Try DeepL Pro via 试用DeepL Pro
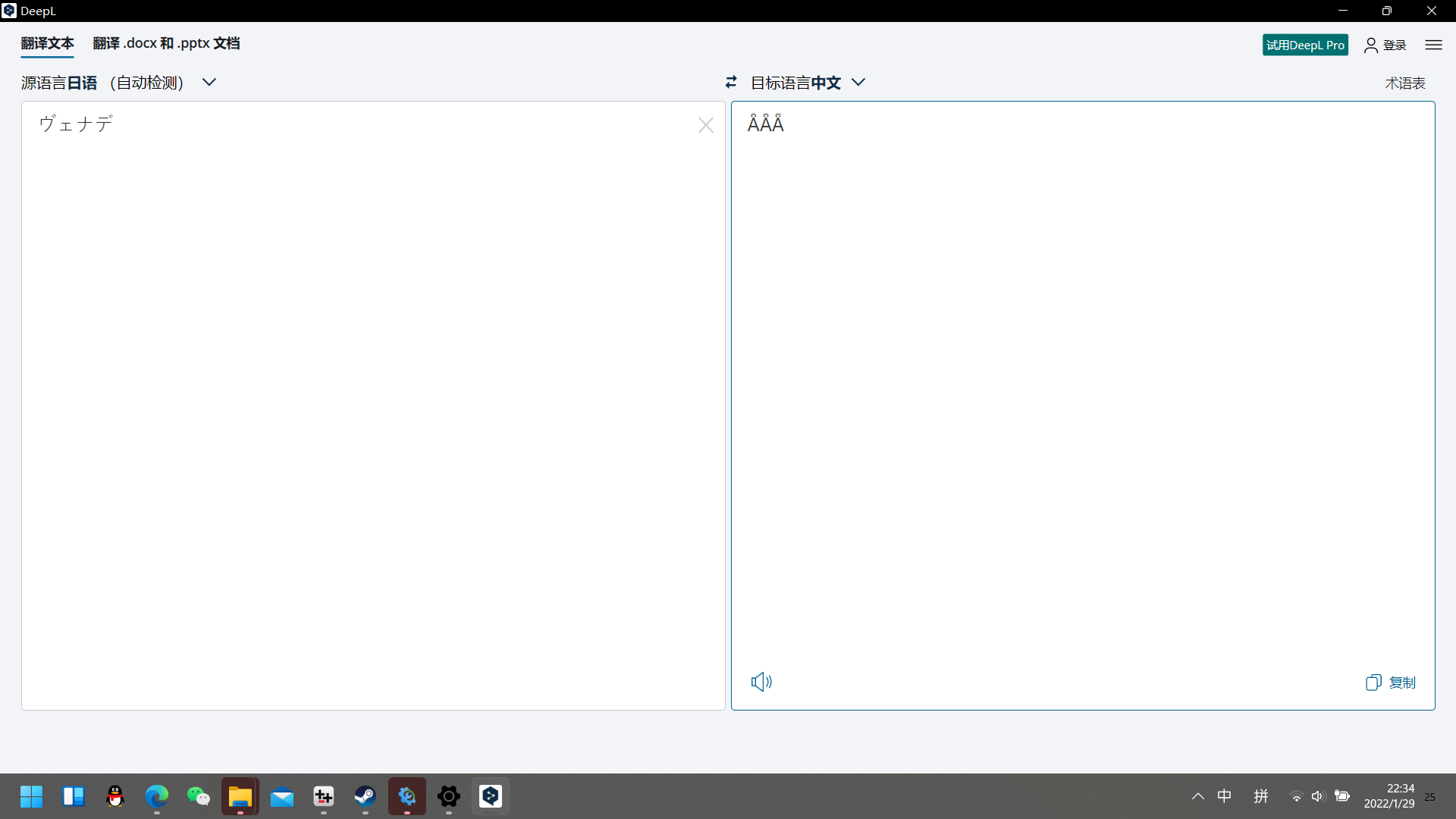The image size is (1456, 819). pyautogui.click(x=1305, y=45)
